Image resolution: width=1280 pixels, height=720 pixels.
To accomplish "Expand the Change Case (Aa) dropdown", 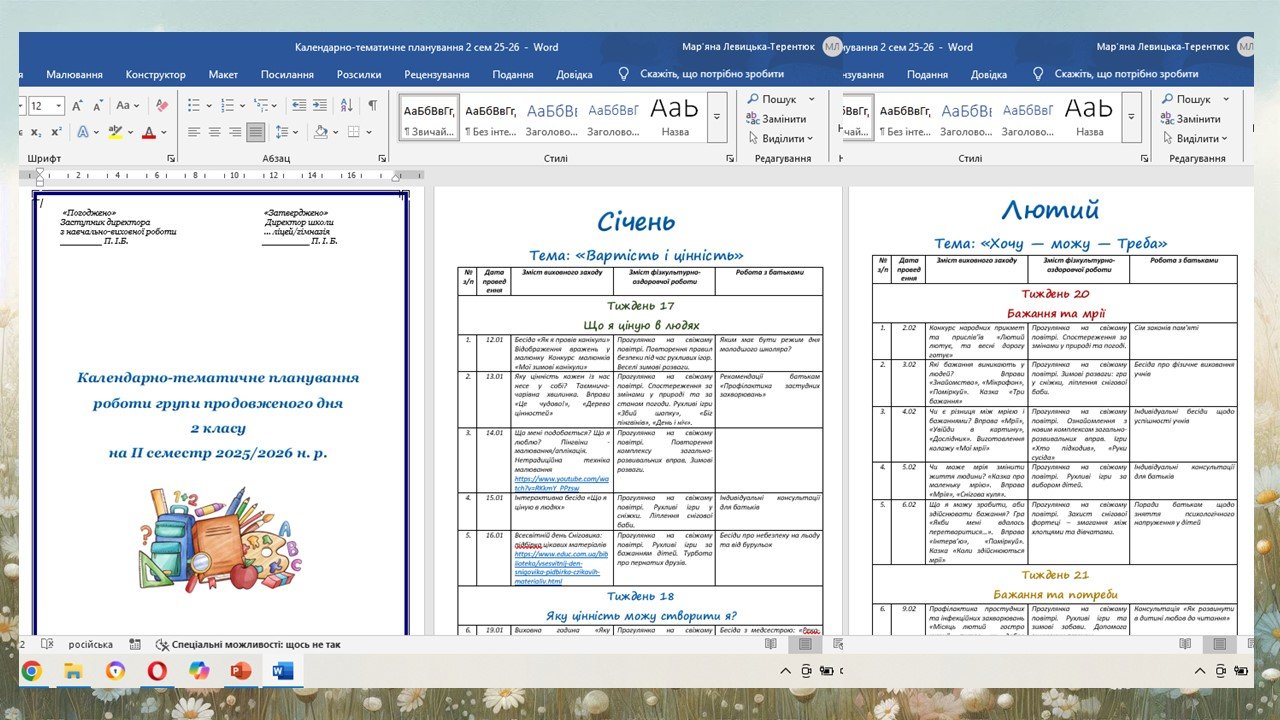I will coord(128,106).
